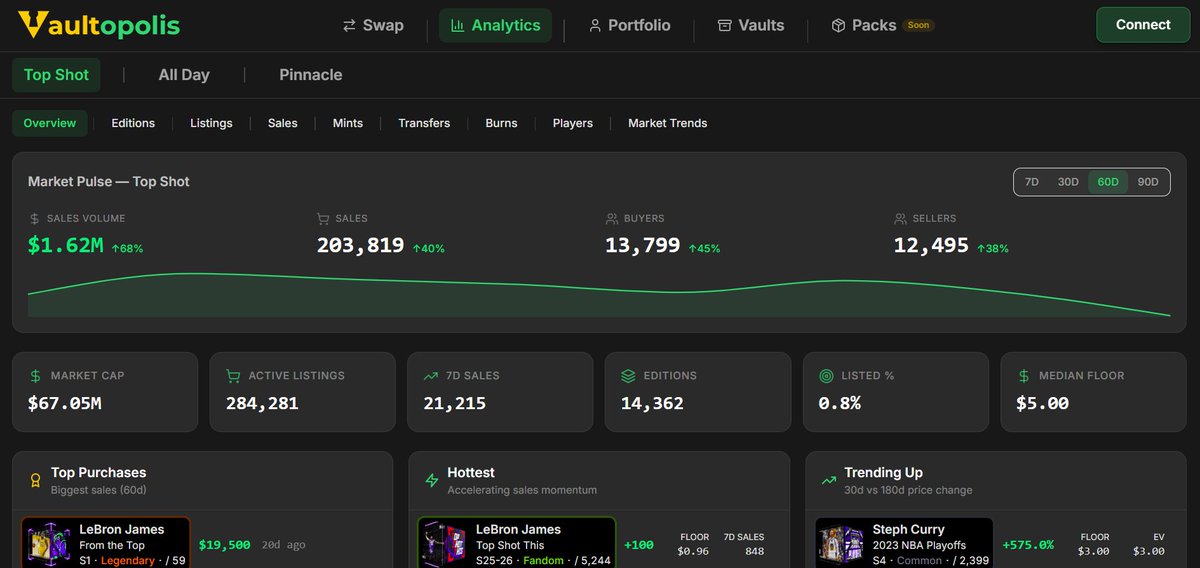Open LeBron James From the Top thumbnail

pyautogui.click(x=47, y=545)
